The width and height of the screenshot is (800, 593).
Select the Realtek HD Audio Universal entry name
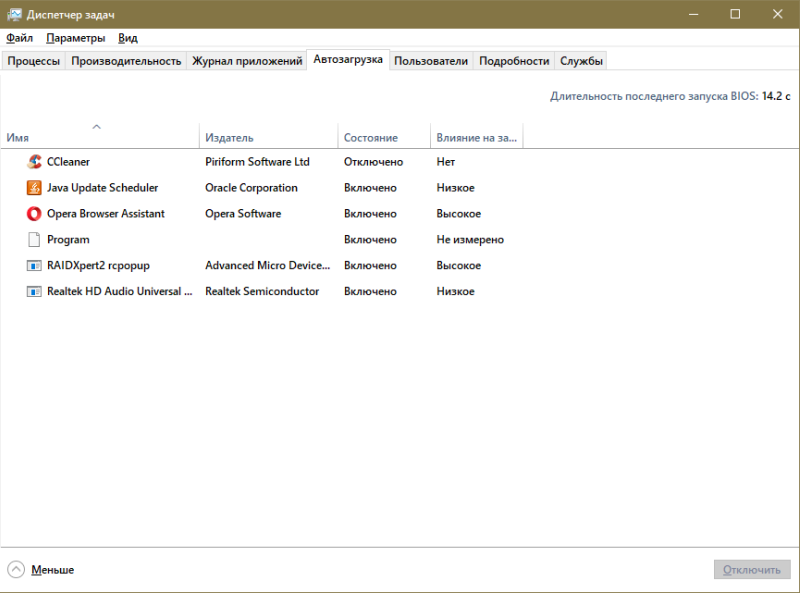[x=120, y=291]
